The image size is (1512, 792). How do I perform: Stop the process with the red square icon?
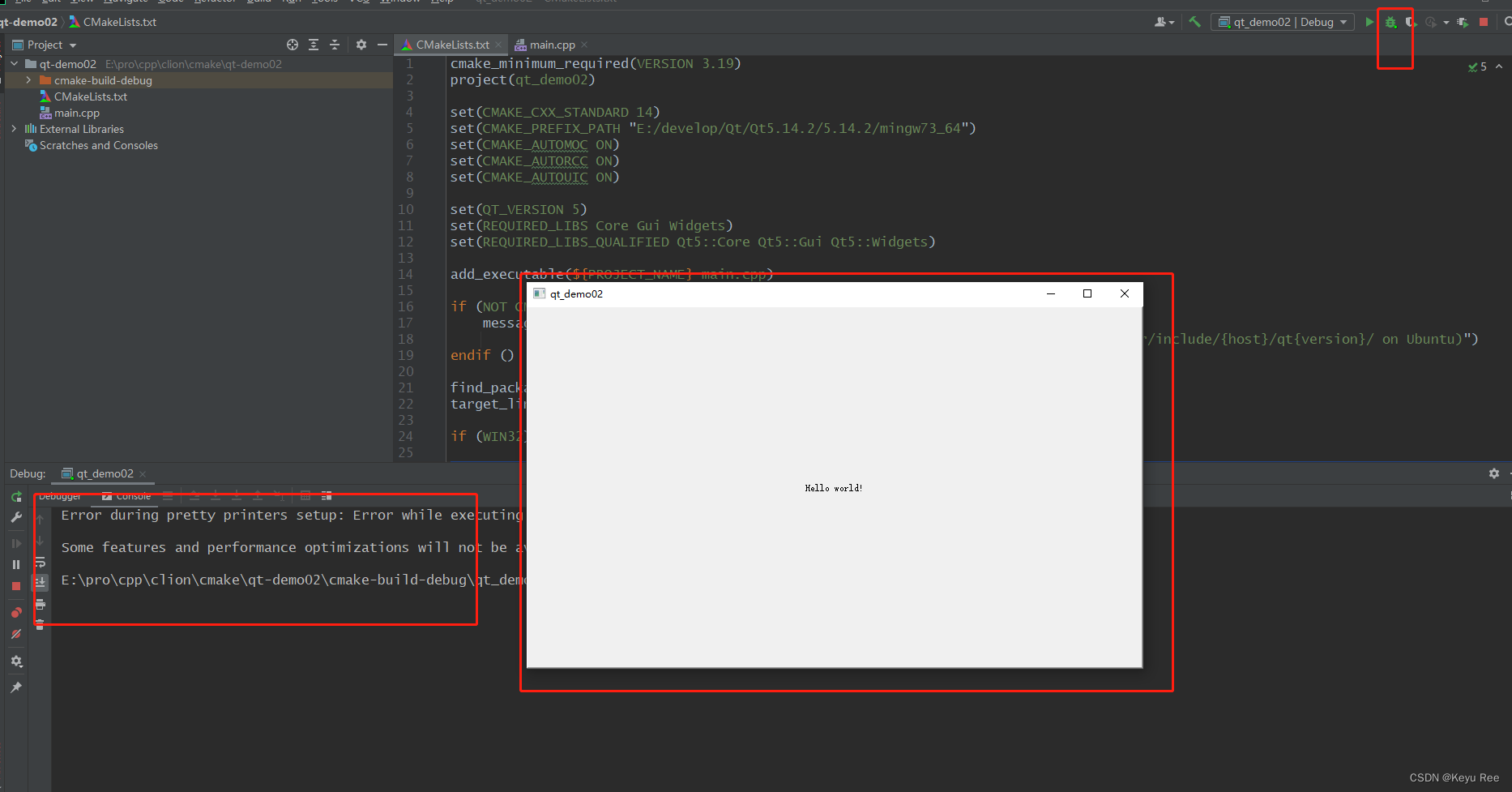click(1484, 22)
